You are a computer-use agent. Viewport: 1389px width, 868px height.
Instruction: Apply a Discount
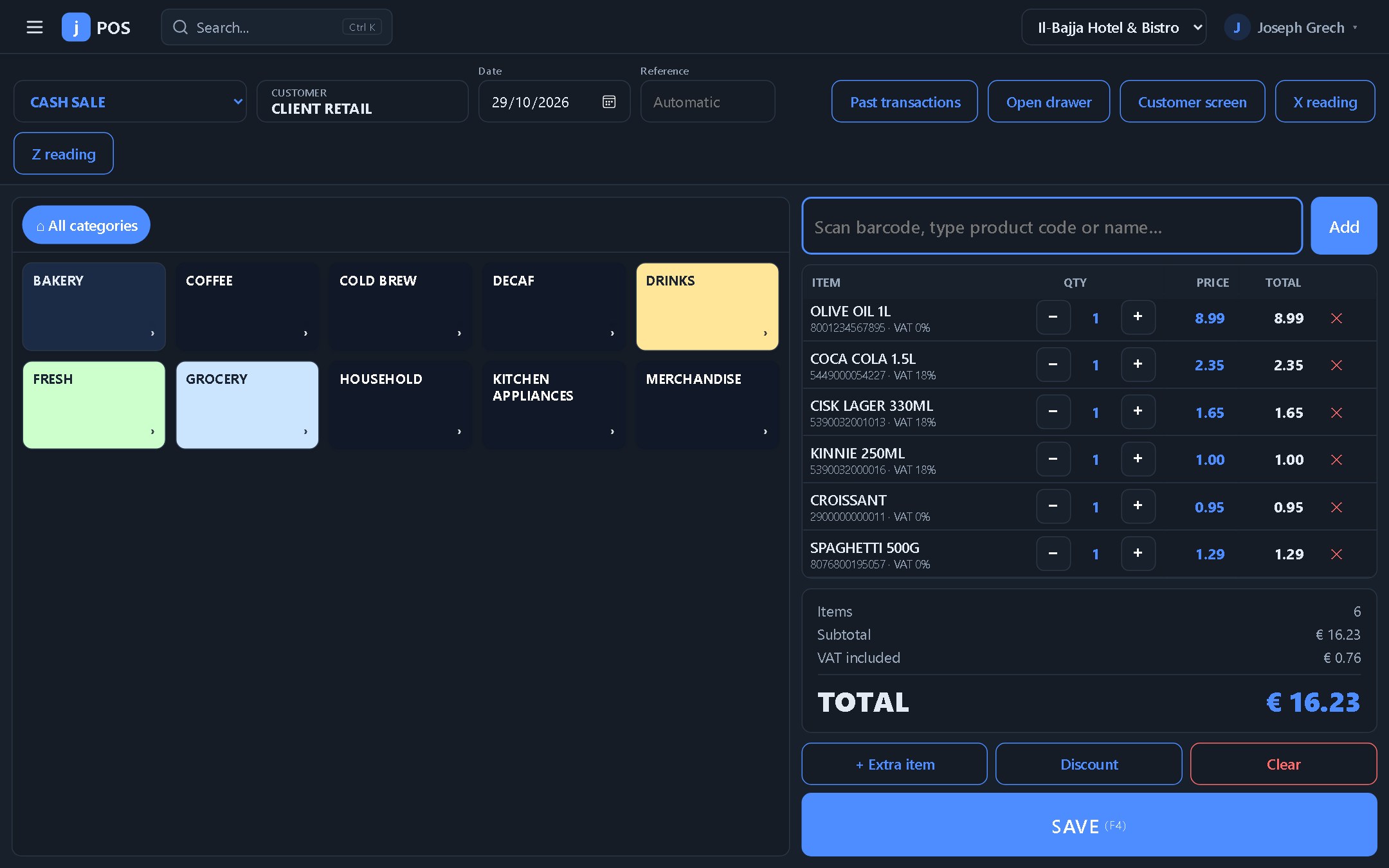[x=1089, y=764]
